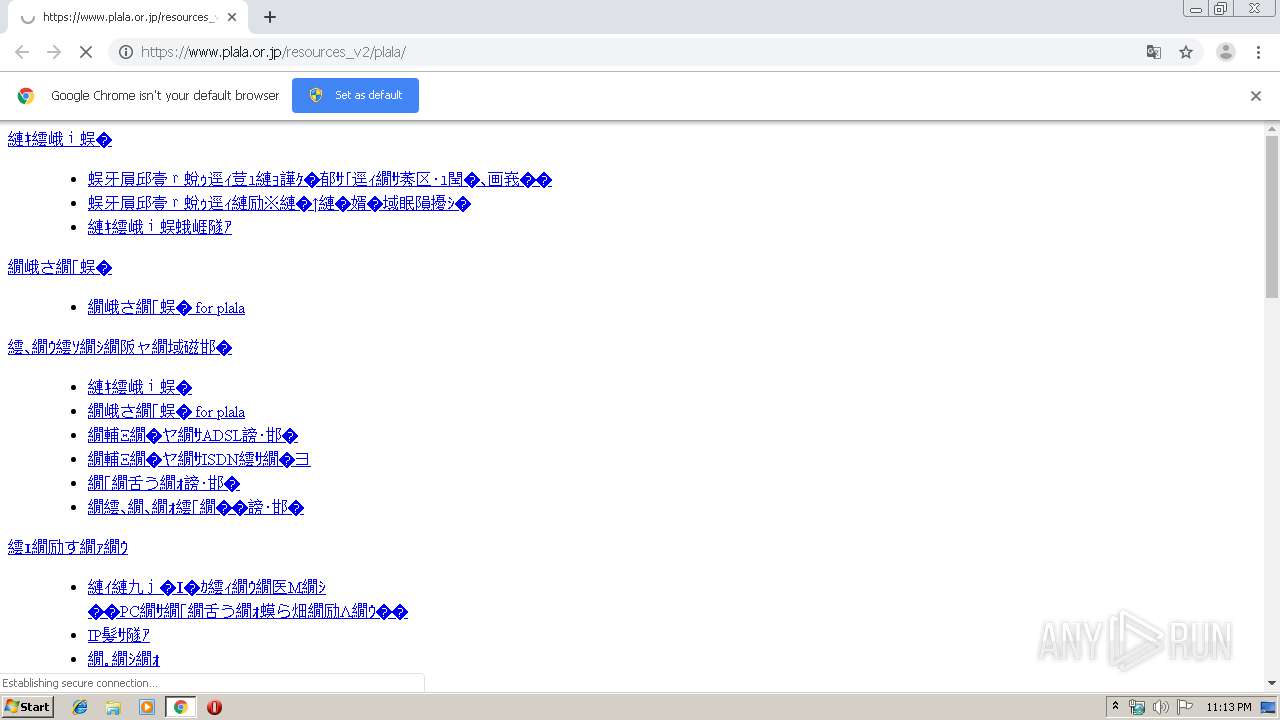Viewport: 1280px width, 720px height.
Task: Open the link containing PC text
Action: pyautogui.click(x=248, y=611)
